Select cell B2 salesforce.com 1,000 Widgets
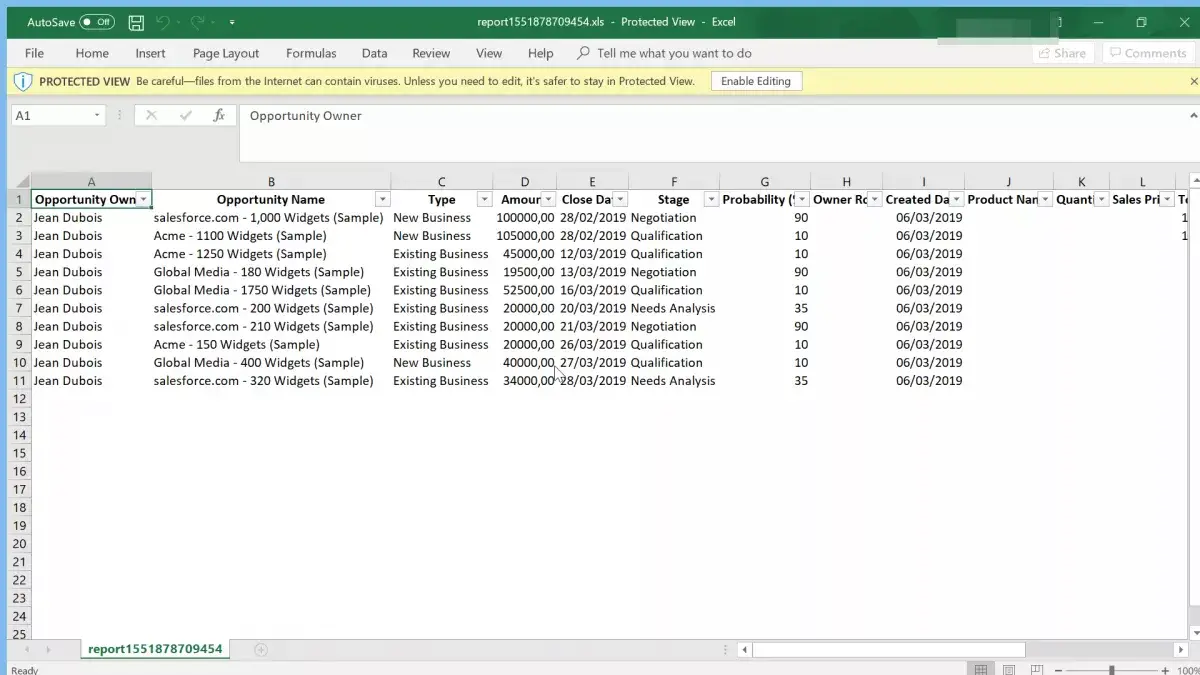Screen dimensions: 1200x675 270,218
